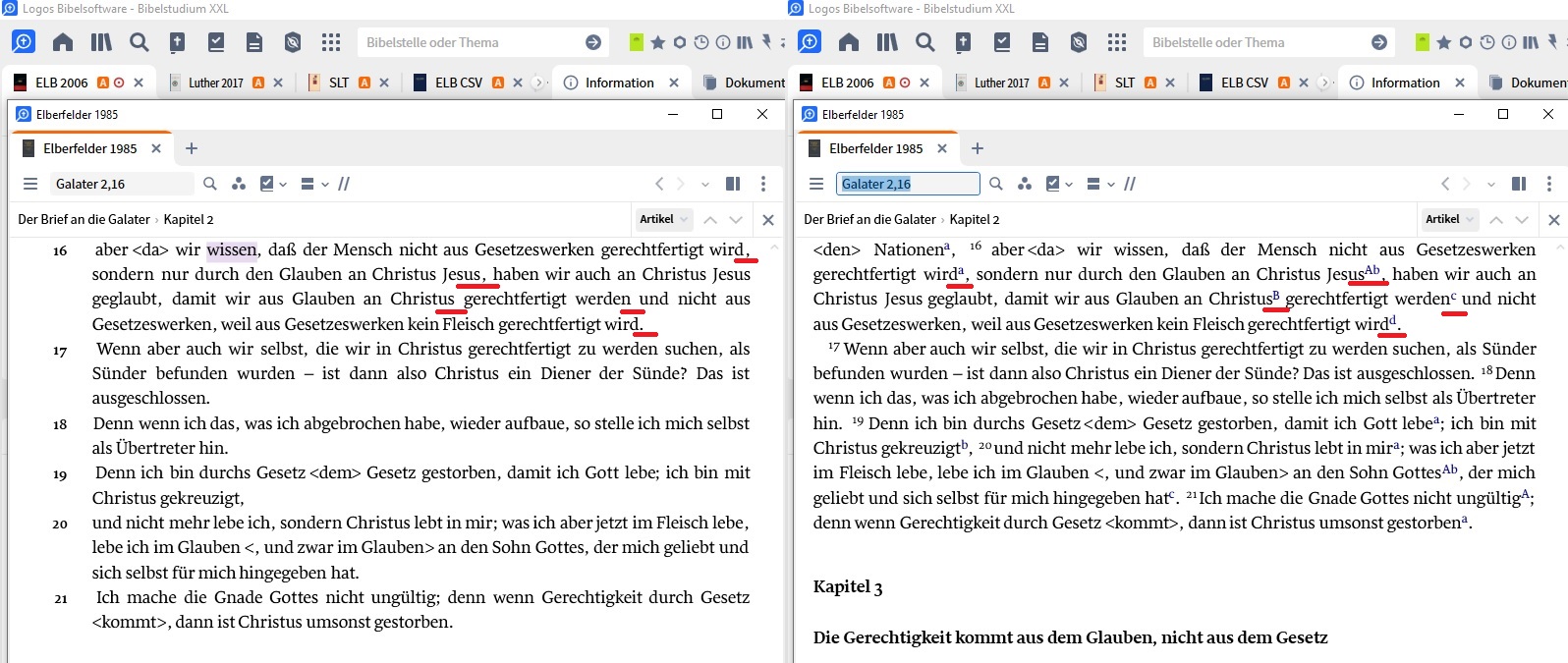This screenshot has height=663, width=1568.
Task: Switch to SLT tab in left window
Action: tap(349, 83)
